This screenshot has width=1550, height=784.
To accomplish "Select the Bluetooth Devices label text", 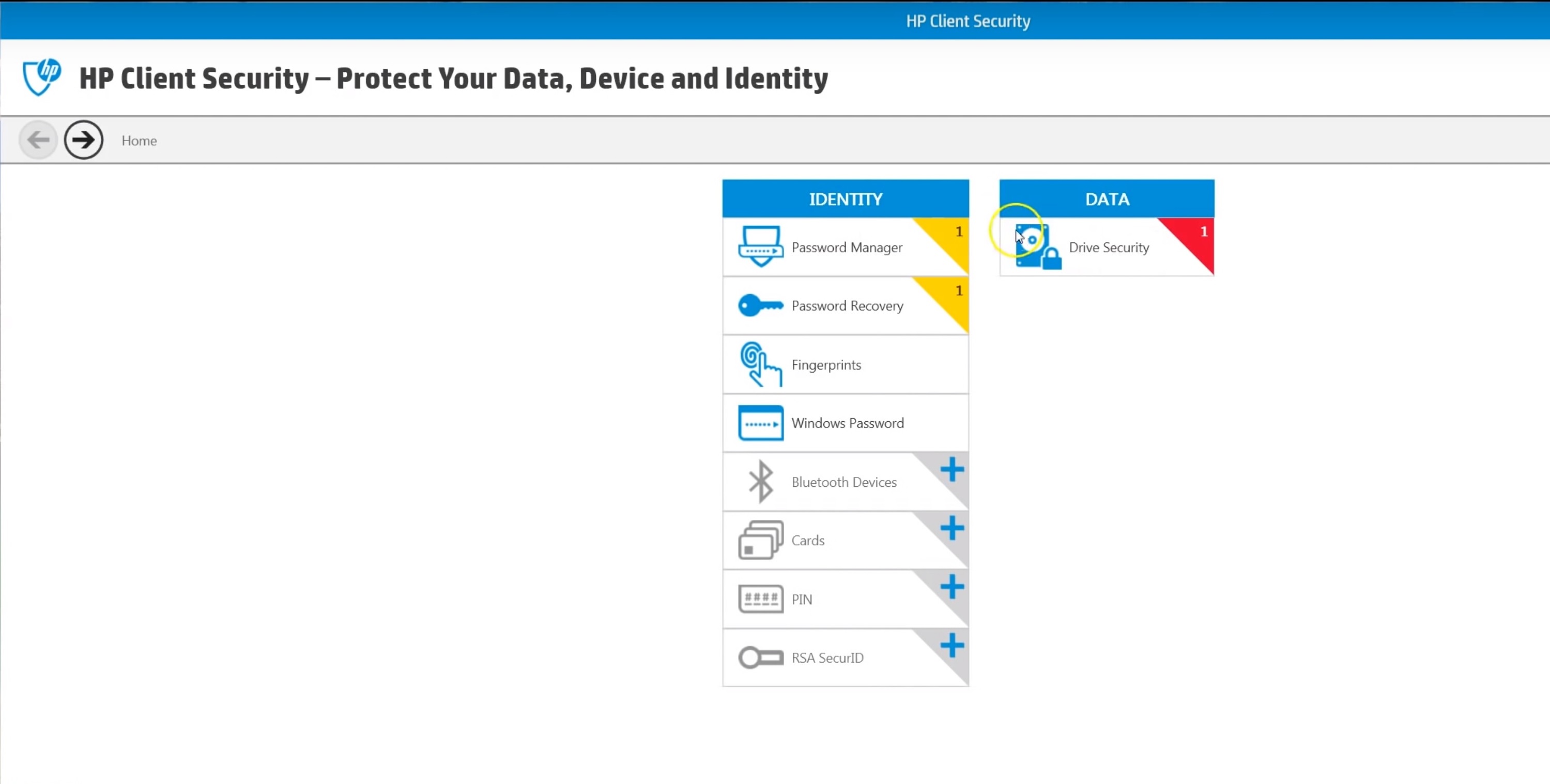I will (843, 482).
